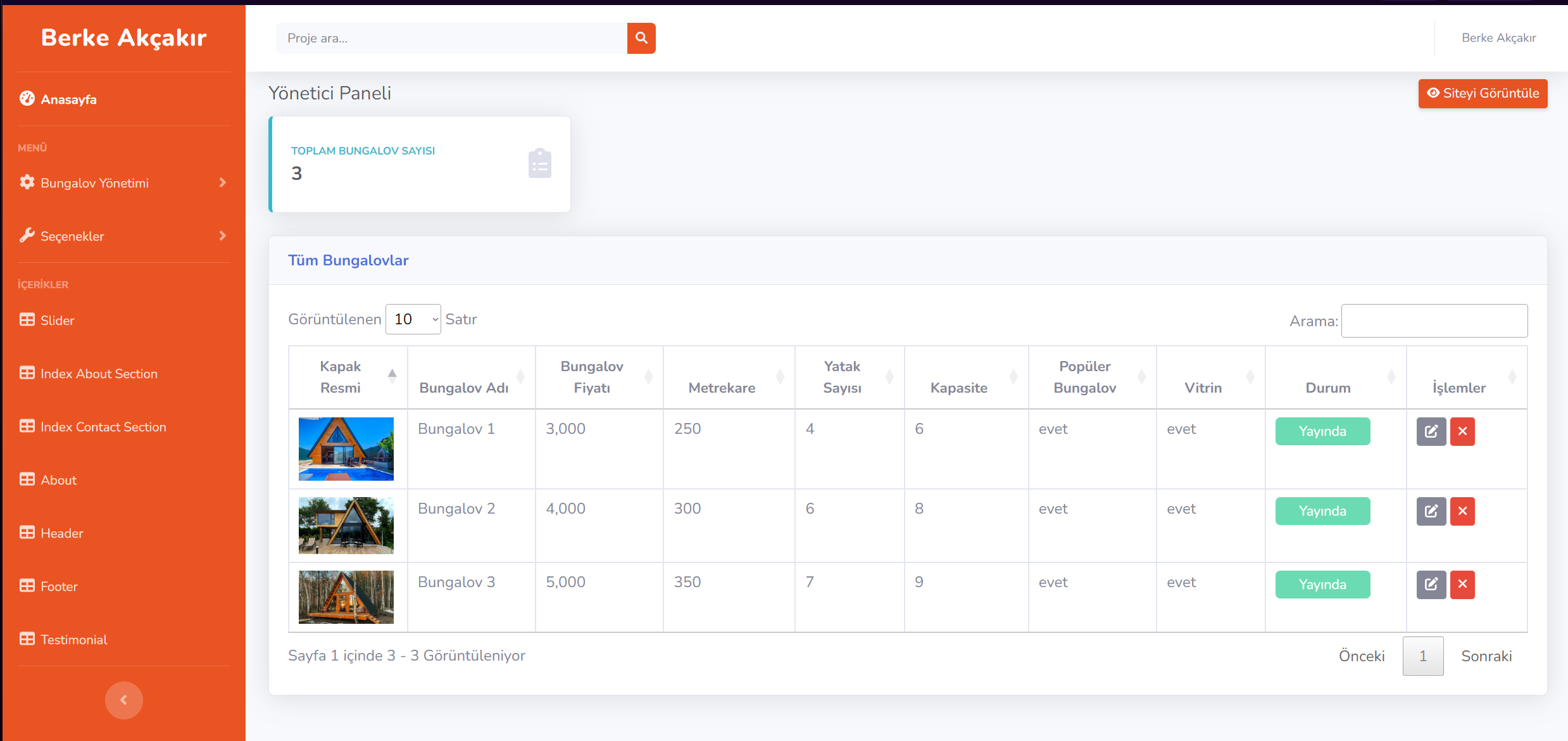Click the Arama table search field
This screenshot has height=741, width=1568.
1434,321
